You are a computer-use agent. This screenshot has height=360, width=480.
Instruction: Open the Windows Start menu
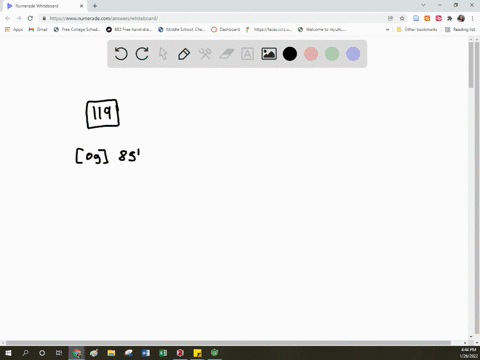coord(8,353)
